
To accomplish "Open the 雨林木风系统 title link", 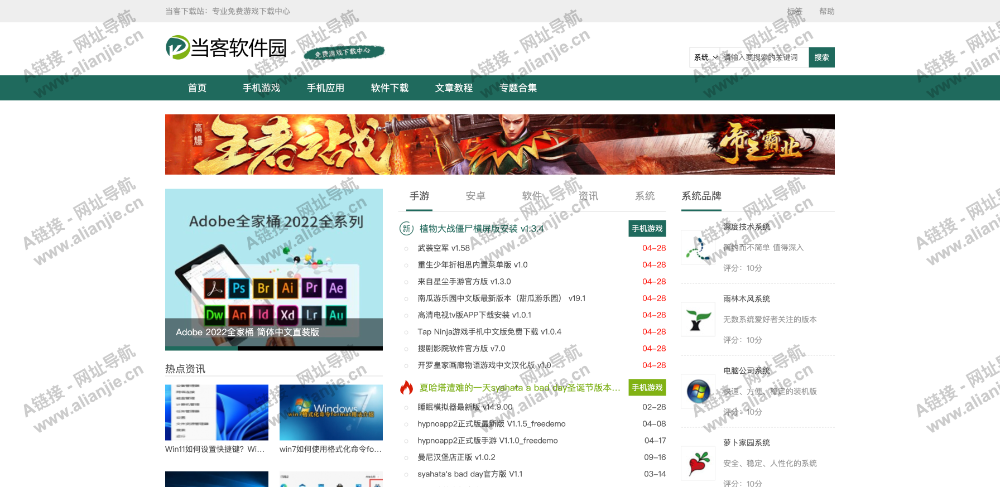I will tap(747, 298).
